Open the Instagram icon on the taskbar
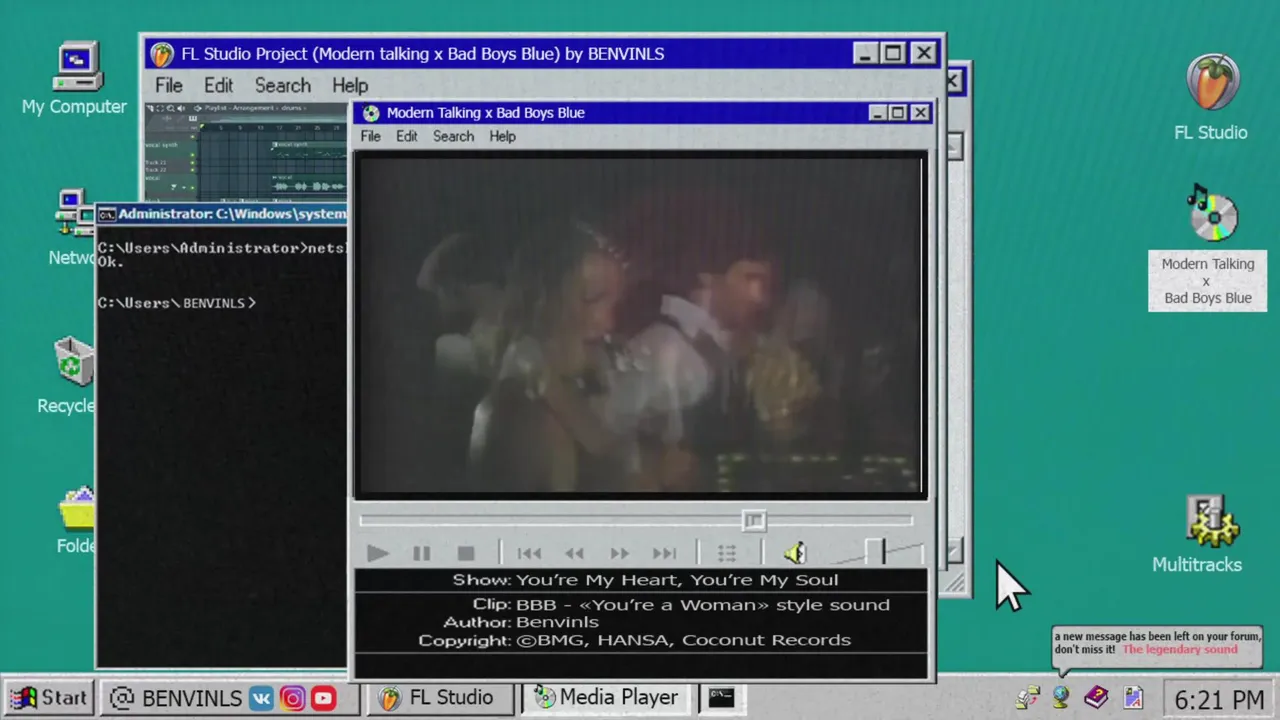 292,698
